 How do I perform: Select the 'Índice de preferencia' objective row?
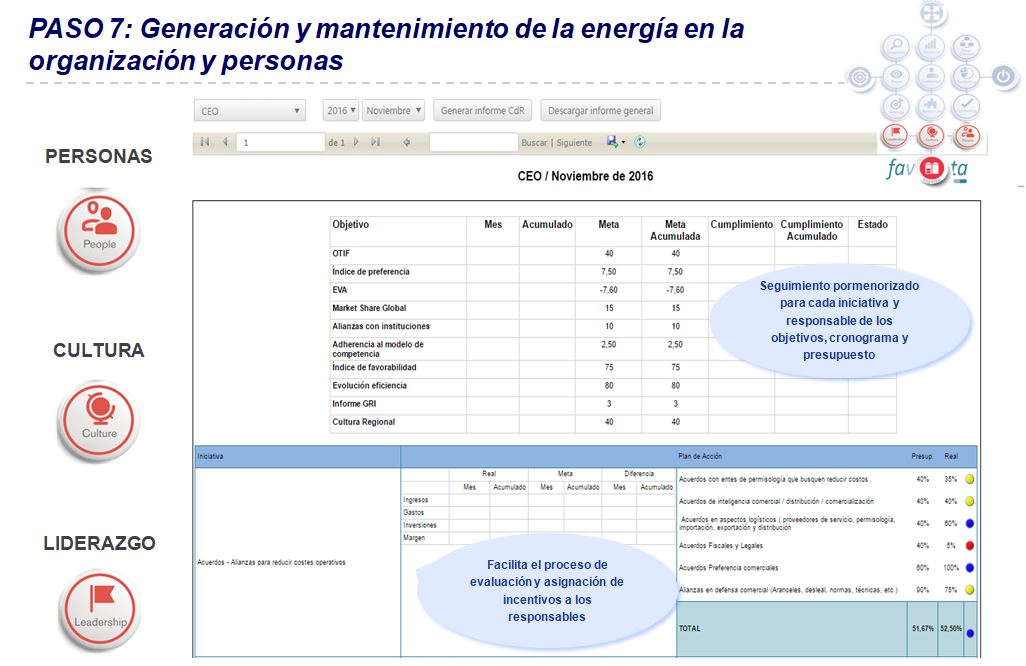(x=613, y=272)
